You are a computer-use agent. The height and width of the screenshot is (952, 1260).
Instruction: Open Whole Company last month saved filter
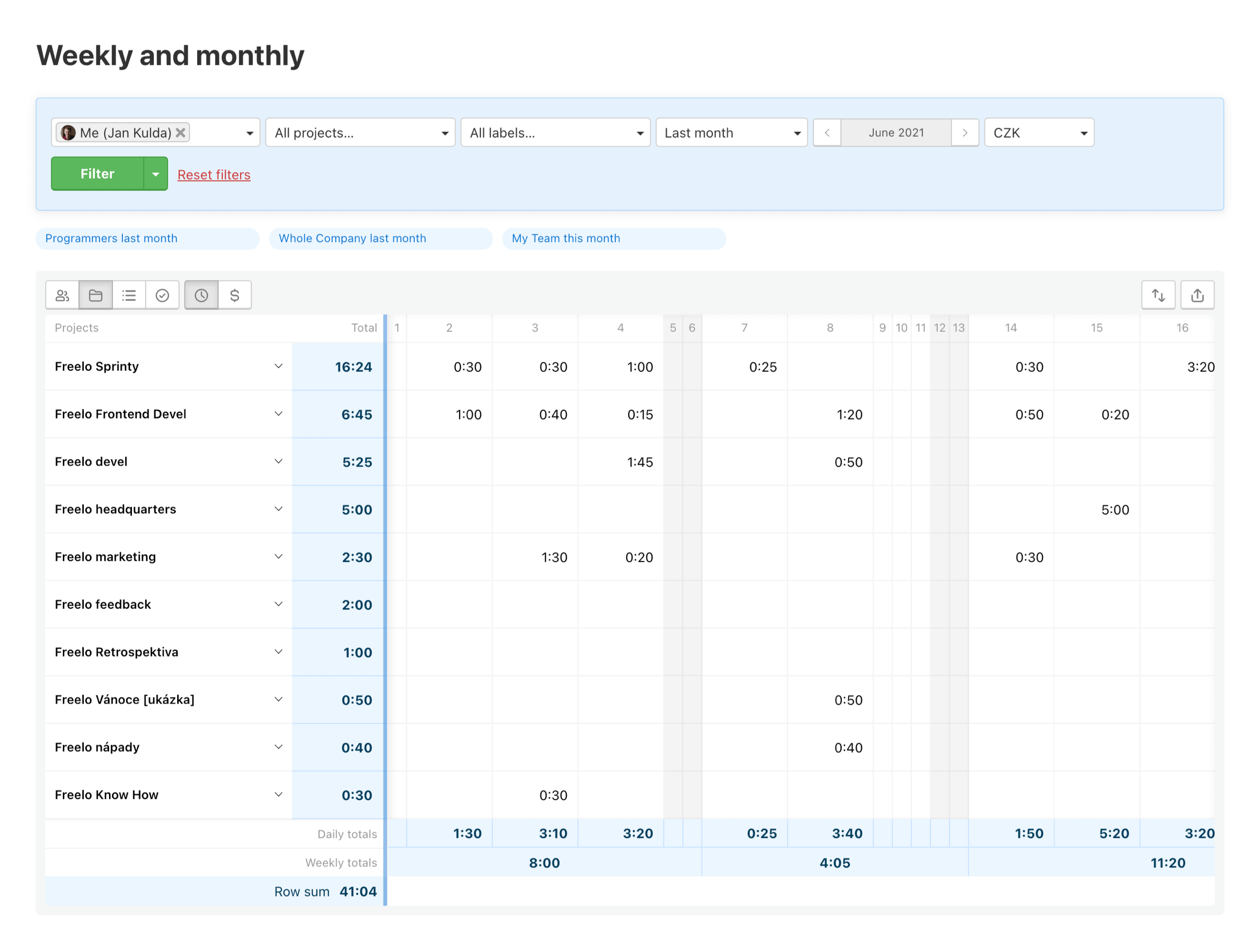click(381, 238)
